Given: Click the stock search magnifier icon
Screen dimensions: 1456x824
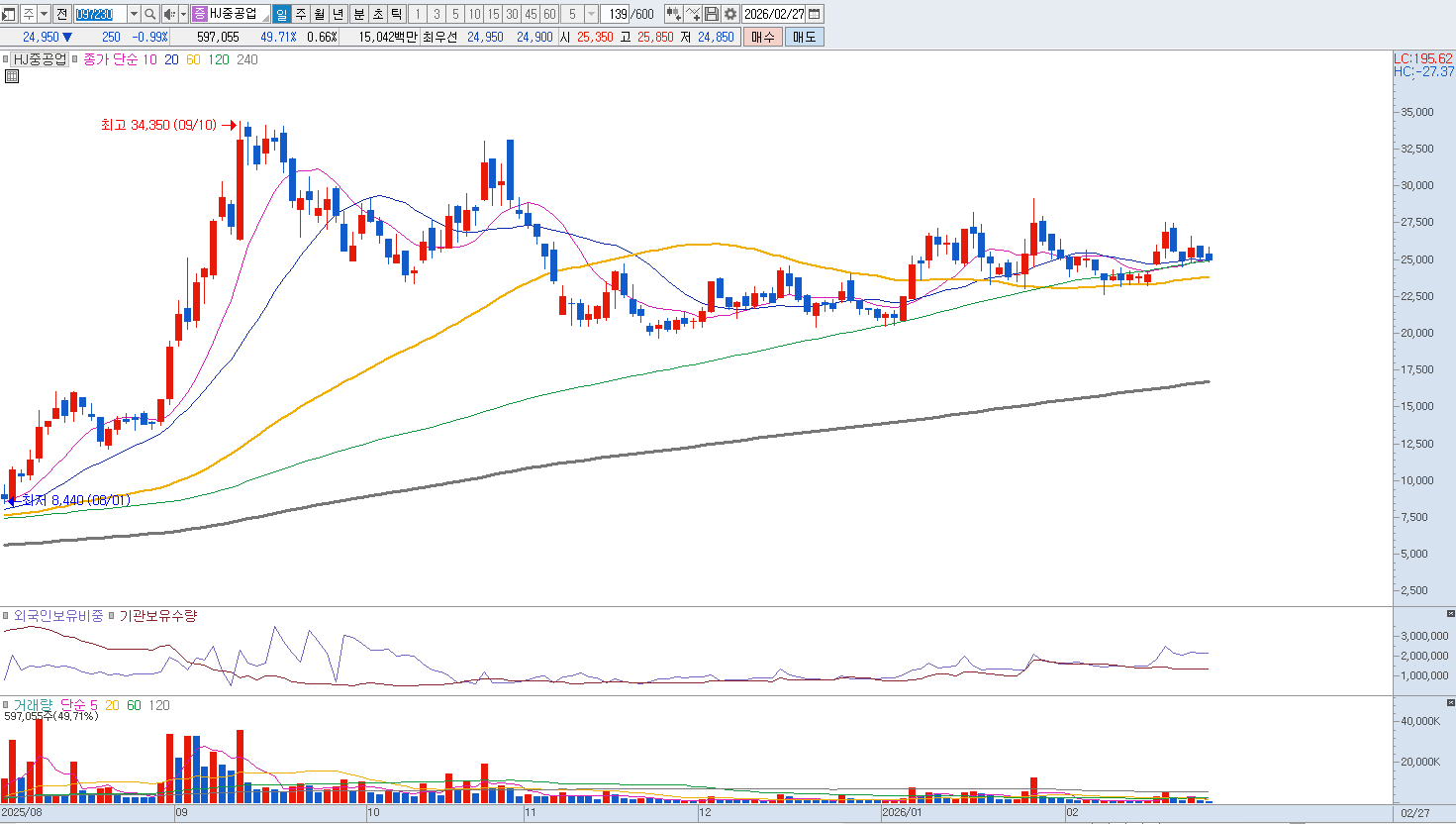Looking at the screenshot, I should click(149, 14).
